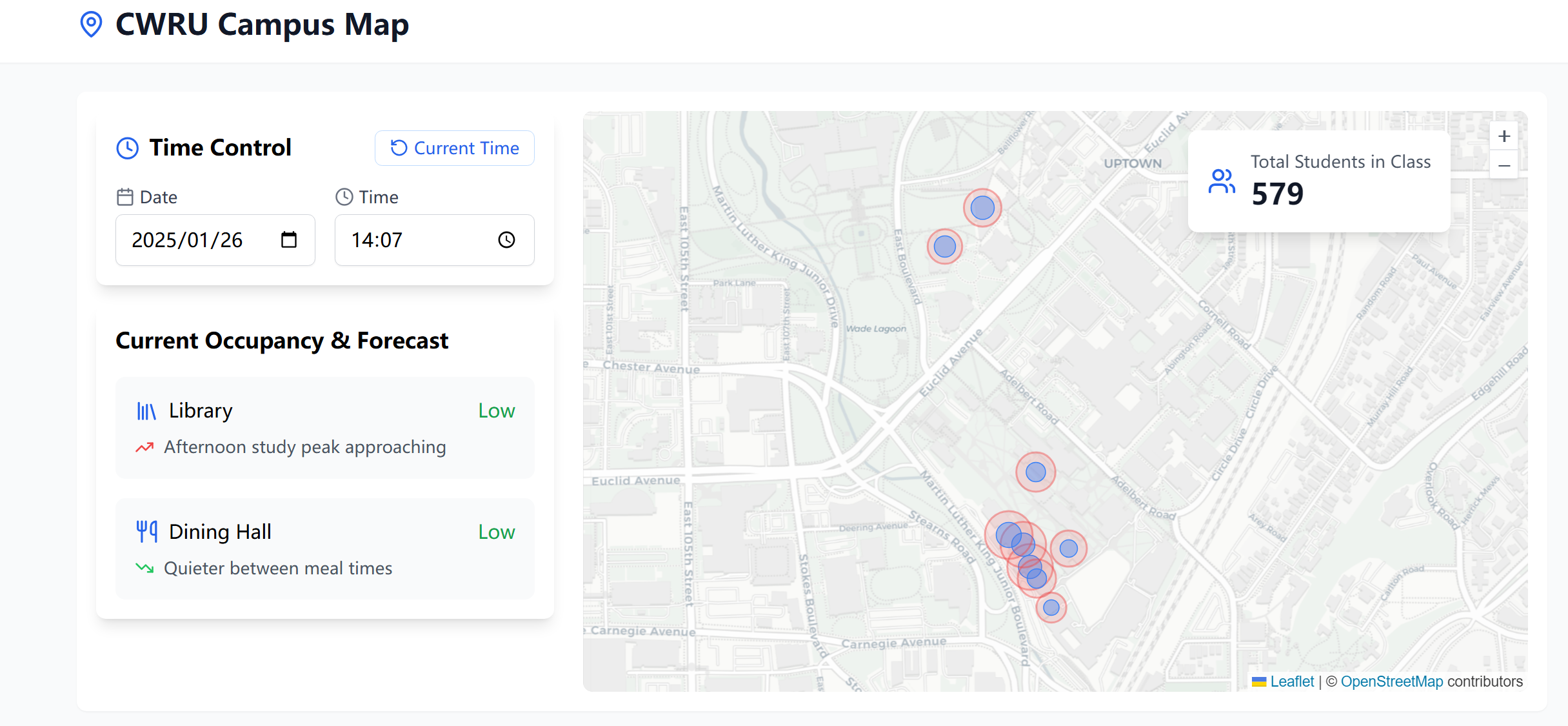This screenshot has height=726, width=1568.
Task: Click the calendar icon beside the Date label
Action: (126, 197)
